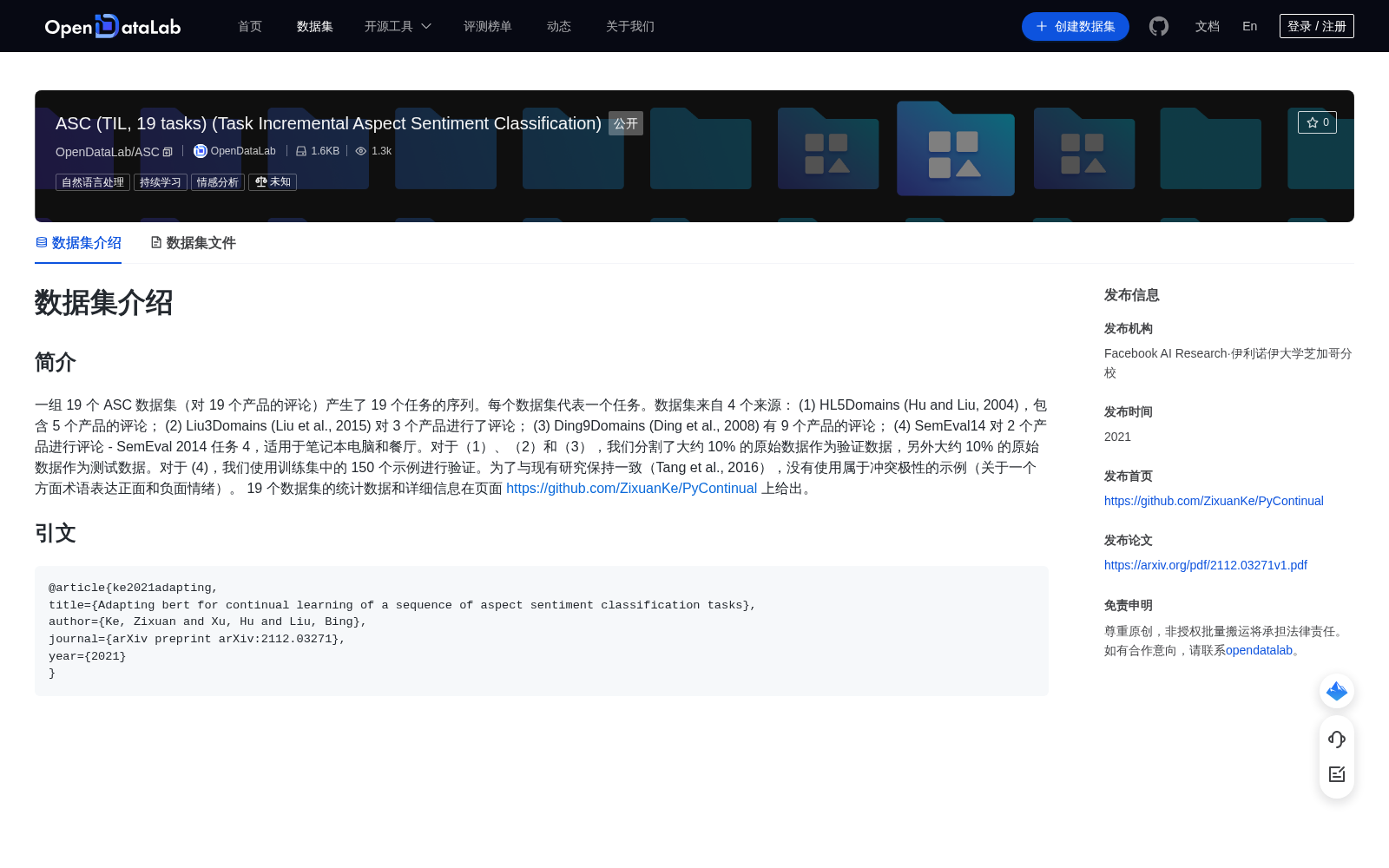Viewport: 1389px width, 868px height.
Task: Click the 简介 heading
Action: [56, 362]
